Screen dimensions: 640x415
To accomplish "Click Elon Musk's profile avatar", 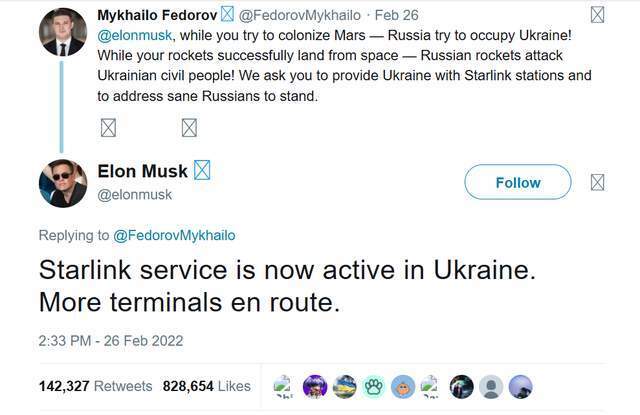I will click(x=62, y=183).
